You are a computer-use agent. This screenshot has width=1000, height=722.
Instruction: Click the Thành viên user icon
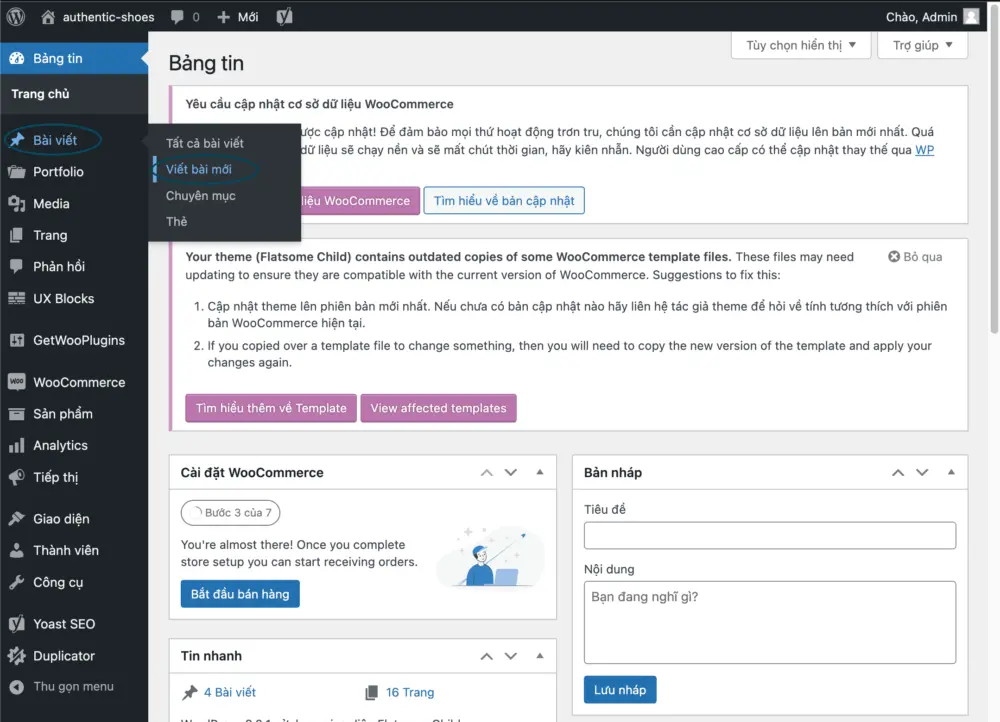pyautogui.click(x=17, y=550)
